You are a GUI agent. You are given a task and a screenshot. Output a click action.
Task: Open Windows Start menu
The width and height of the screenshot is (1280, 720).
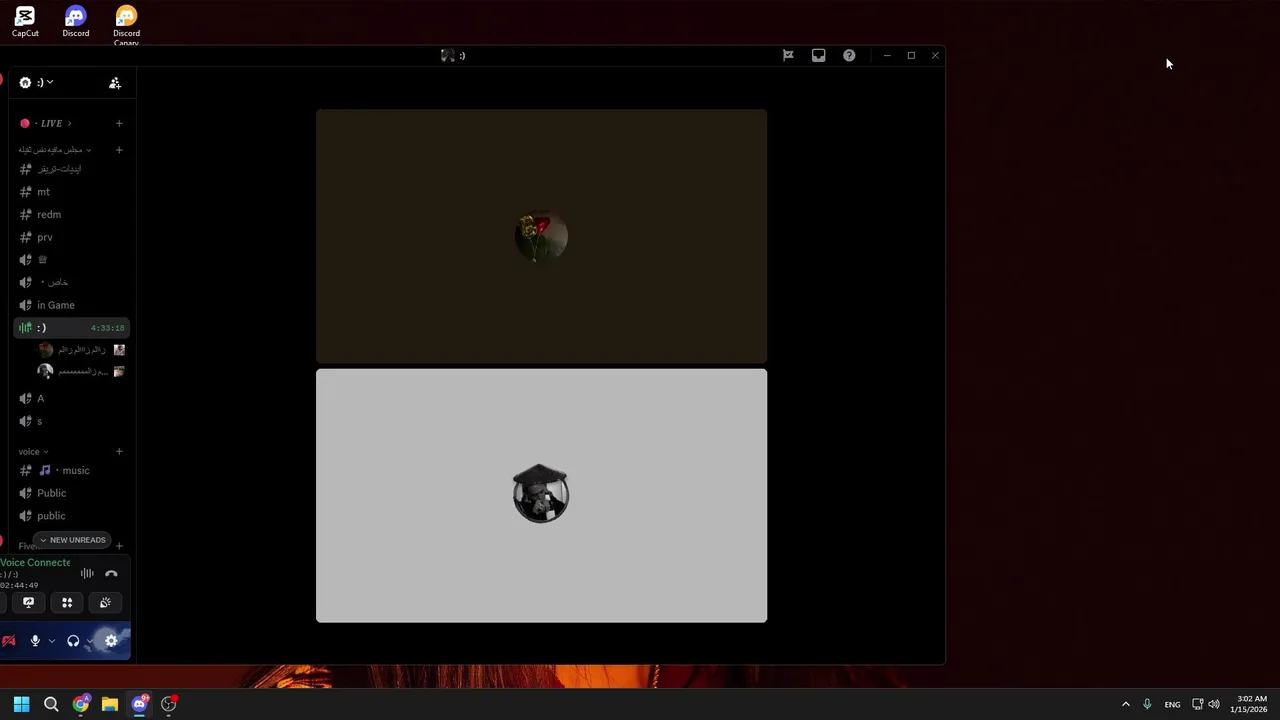(21, 704)
